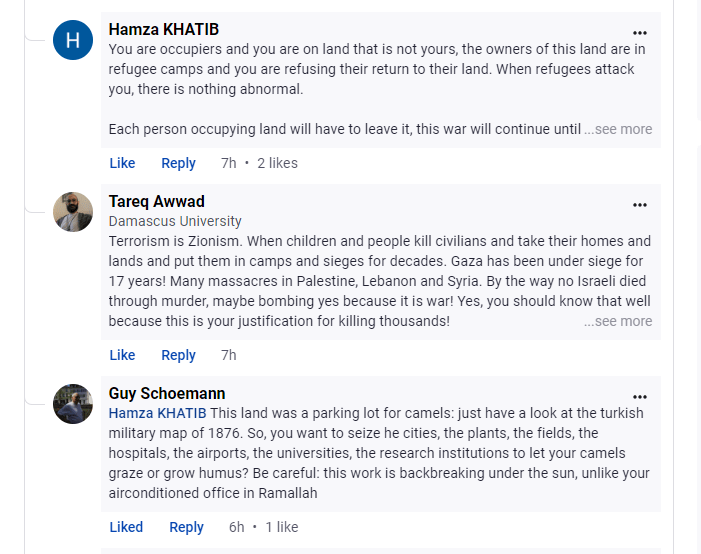View the 2 likes on Hamza's comment
701x554 pixels.
[x=277, y=163]
